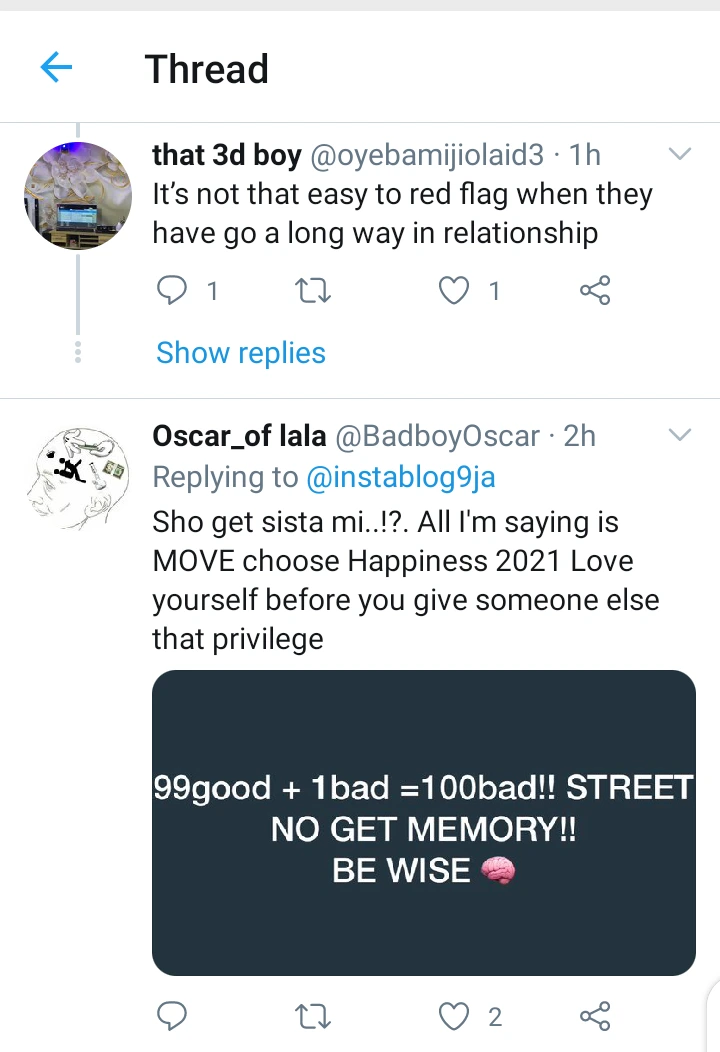
Task: Like that 3d boy's tweet
Action: pos(455,291)
